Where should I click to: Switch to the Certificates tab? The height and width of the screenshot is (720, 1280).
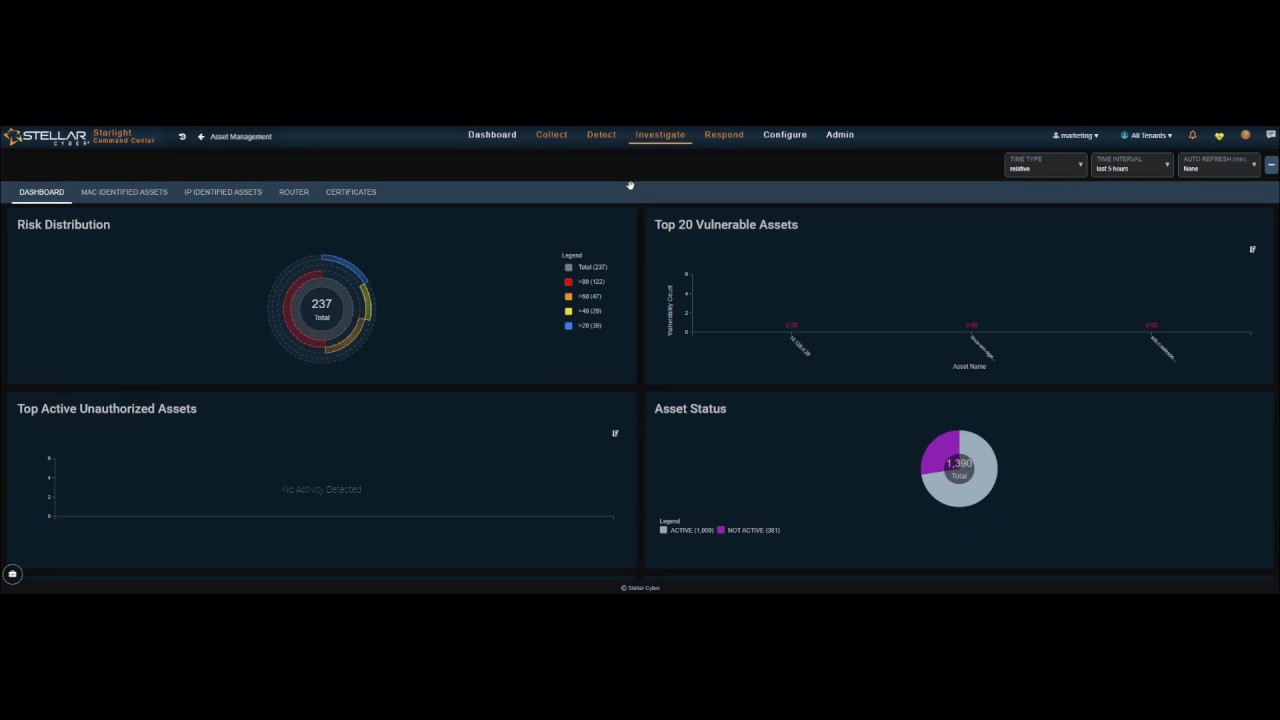[351, 192]
